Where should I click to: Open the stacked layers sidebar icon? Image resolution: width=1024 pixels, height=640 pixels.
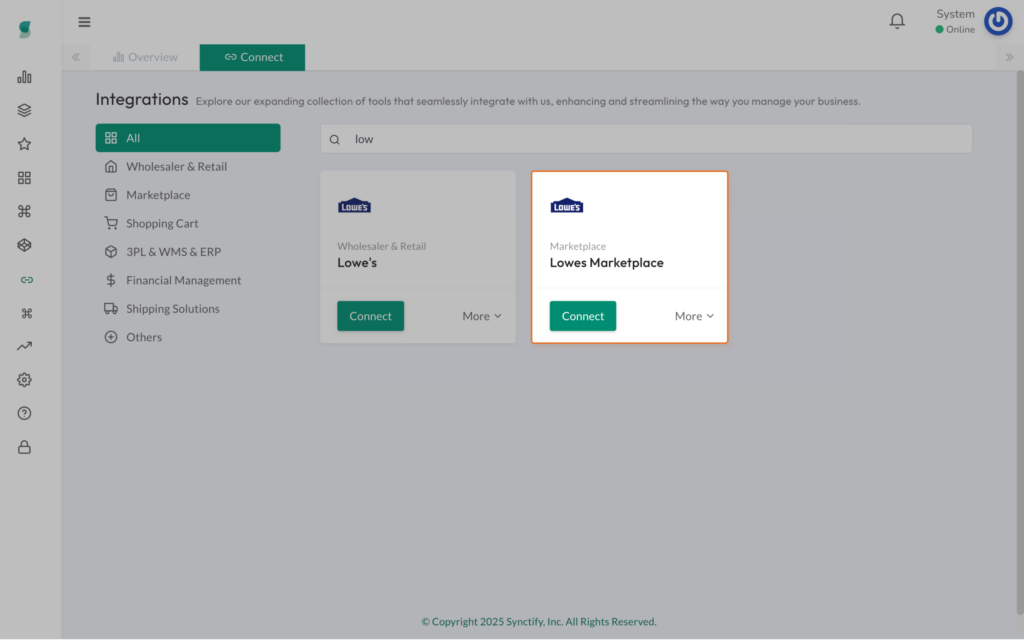(24, 110)
